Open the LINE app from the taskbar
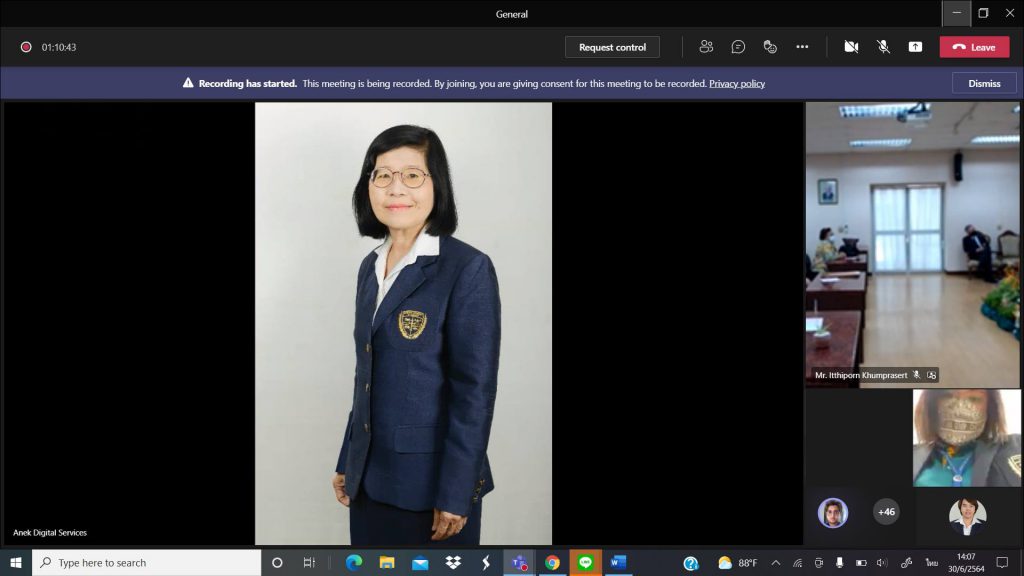This screenshot has height=576, width=1024. coord(585,562)
